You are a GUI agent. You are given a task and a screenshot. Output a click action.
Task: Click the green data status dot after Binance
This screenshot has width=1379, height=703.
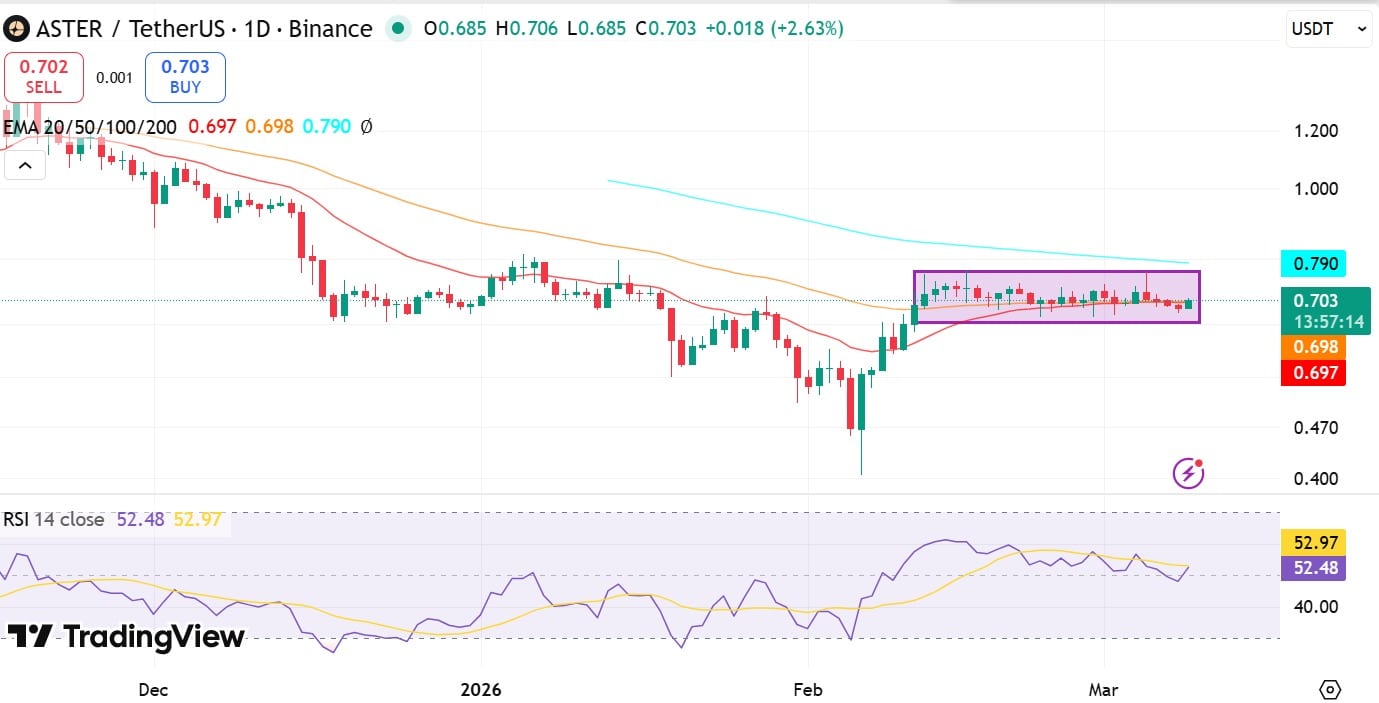pyautogui.click(x=399, y=30)
